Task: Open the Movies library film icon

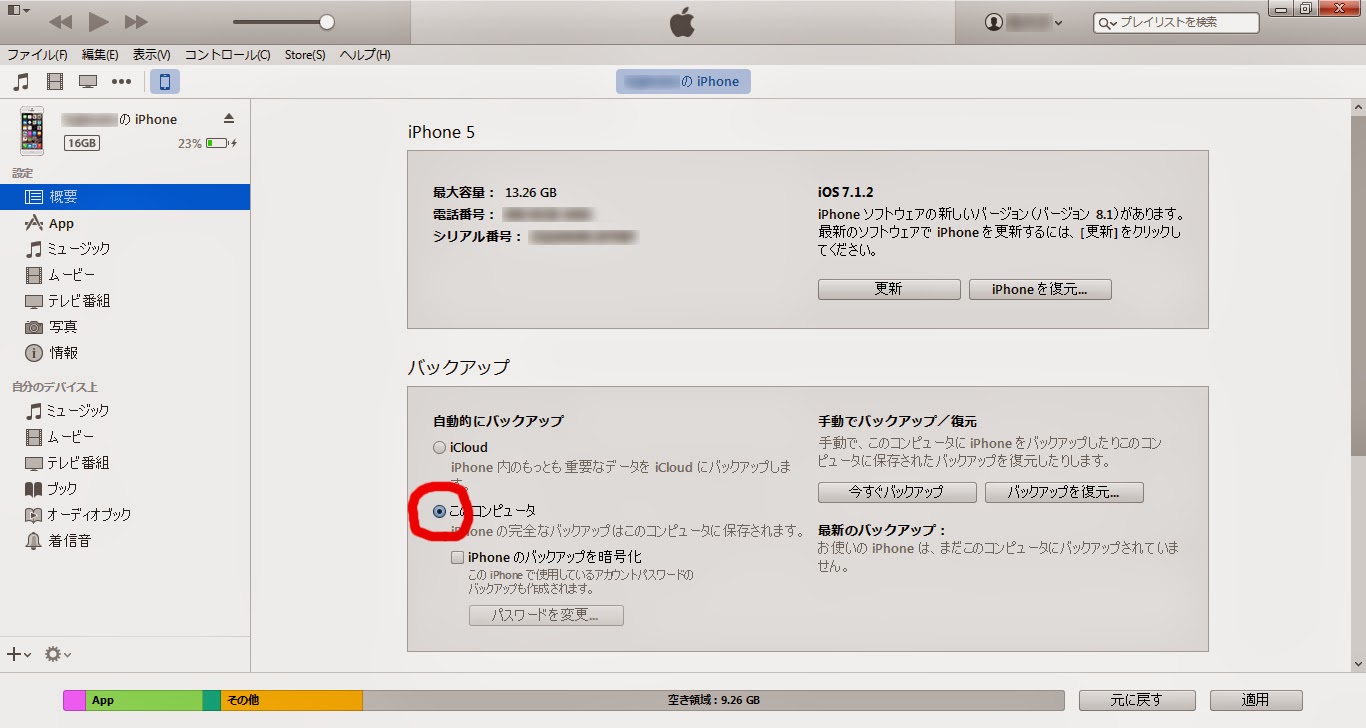Action: [x=55, y=82]
